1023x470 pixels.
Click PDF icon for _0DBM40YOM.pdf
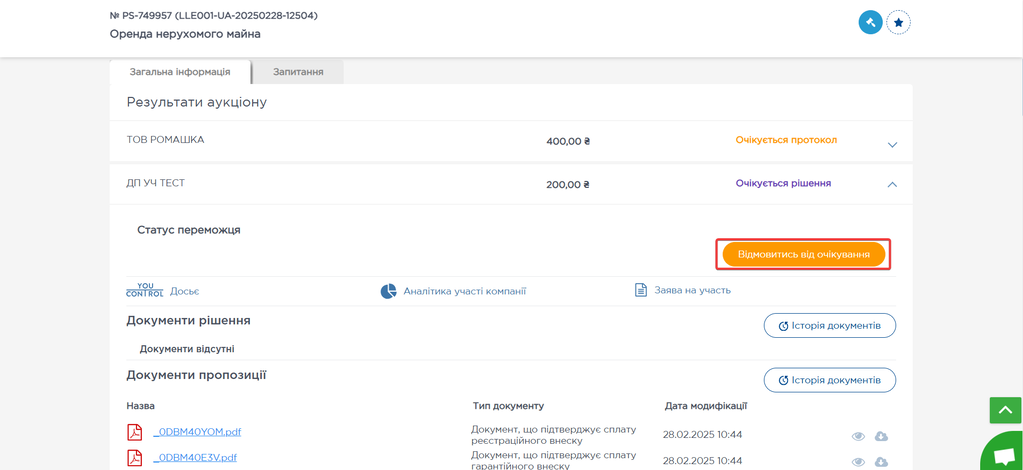click(135, 432)
